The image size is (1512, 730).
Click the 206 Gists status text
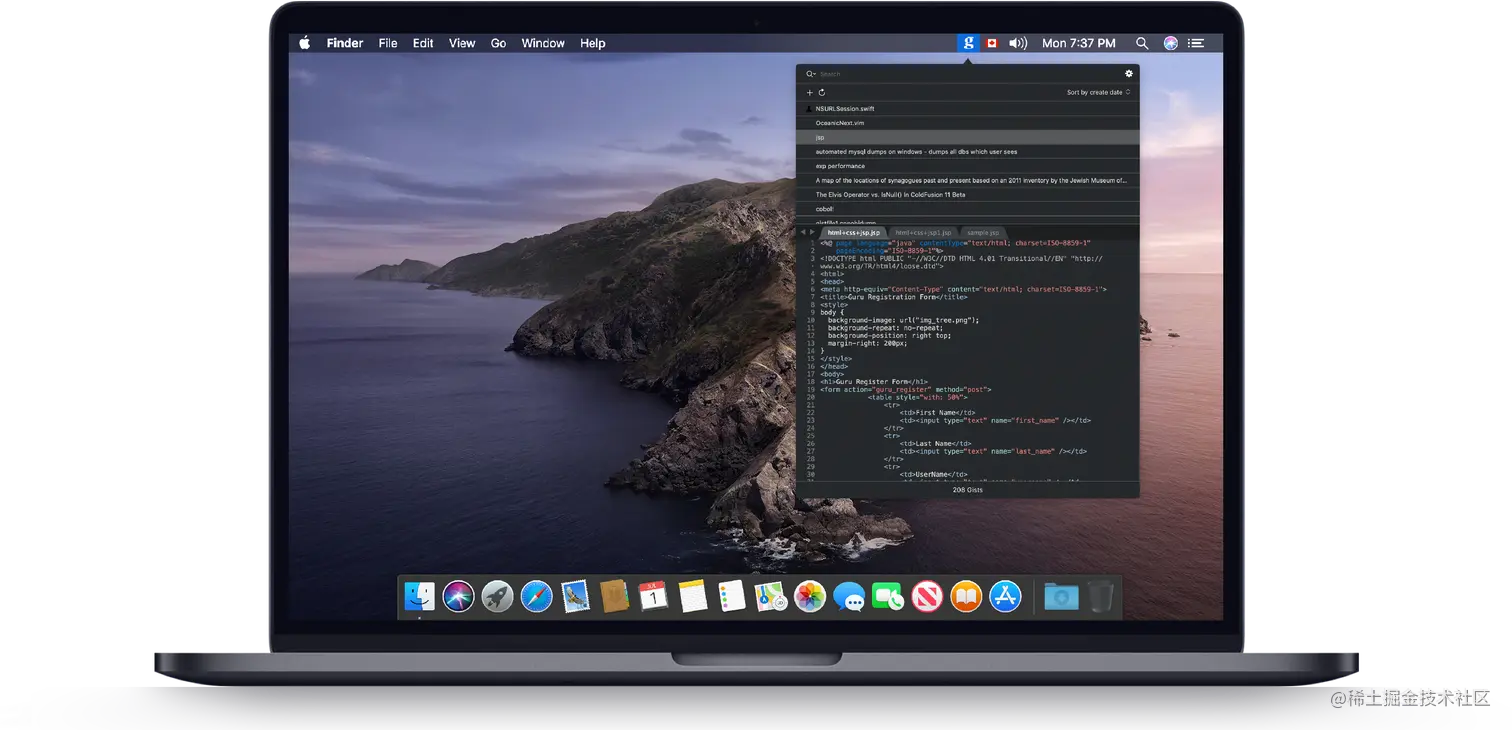point(967,490)
